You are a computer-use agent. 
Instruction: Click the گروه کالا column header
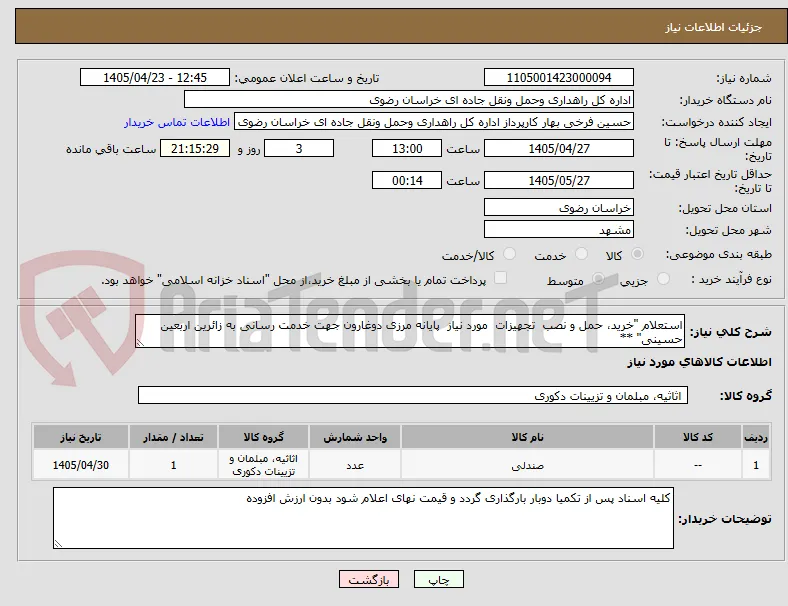pos(263,437)
